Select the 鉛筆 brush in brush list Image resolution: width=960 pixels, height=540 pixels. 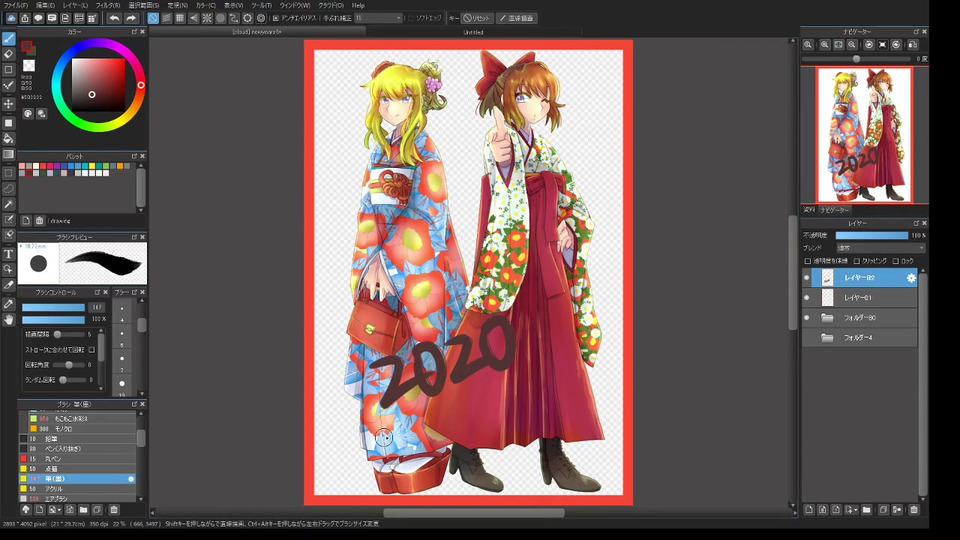[x=50, y=439]
